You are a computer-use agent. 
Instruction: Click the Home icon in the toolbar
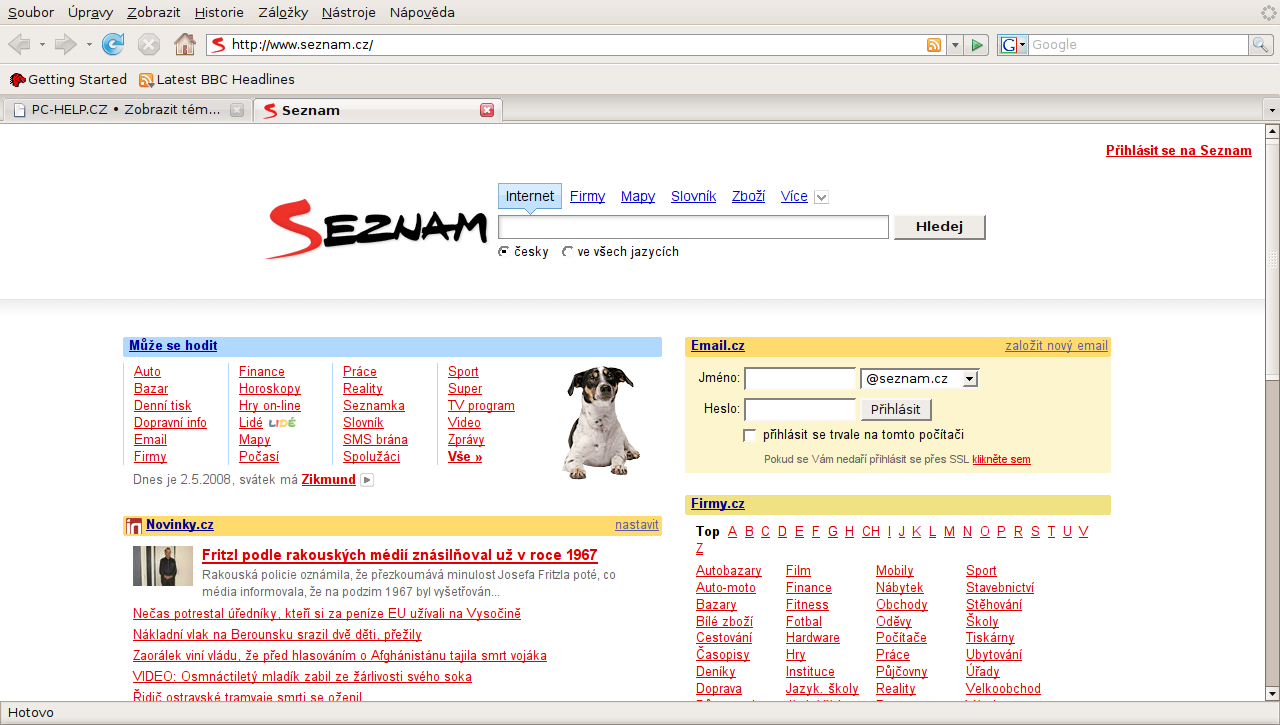[184, 44]
